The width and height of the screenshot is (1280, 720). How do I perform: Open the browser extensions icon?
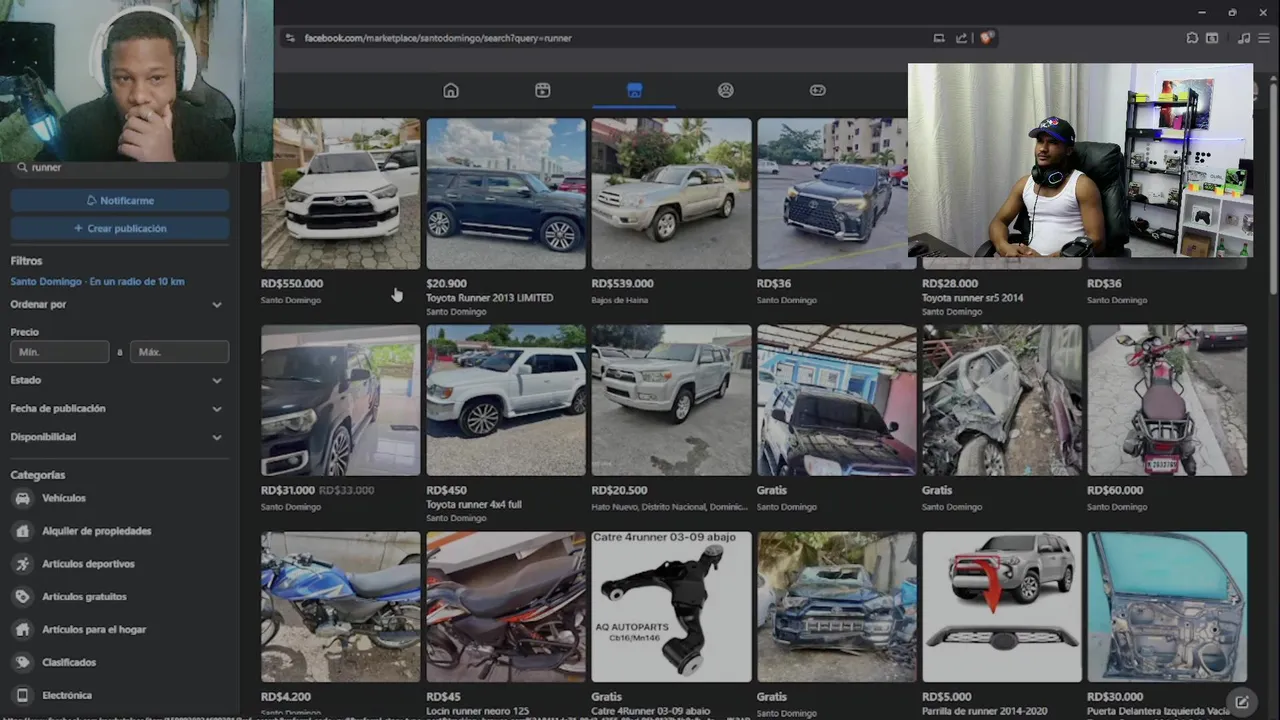(1192, 38)
